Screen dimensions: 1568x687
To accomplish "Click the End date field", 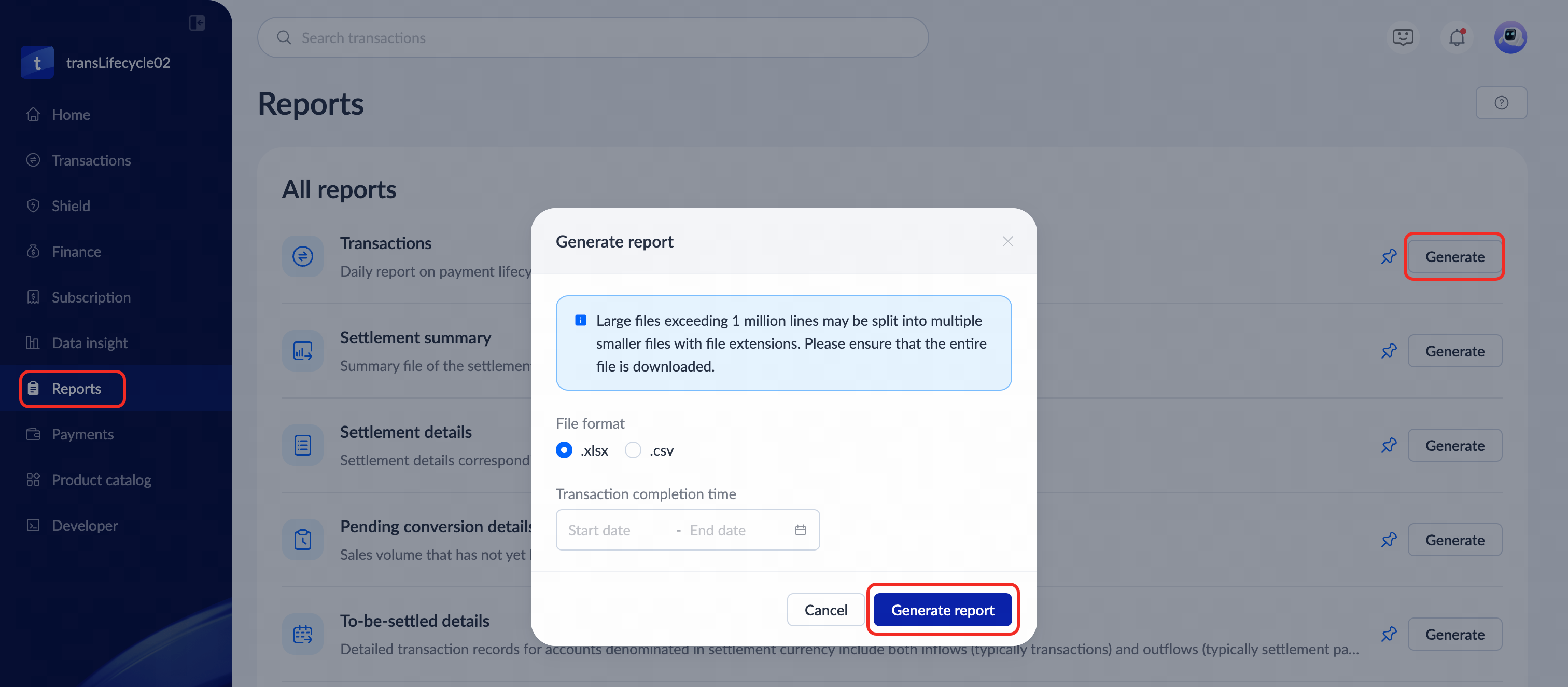I will 736,530.
